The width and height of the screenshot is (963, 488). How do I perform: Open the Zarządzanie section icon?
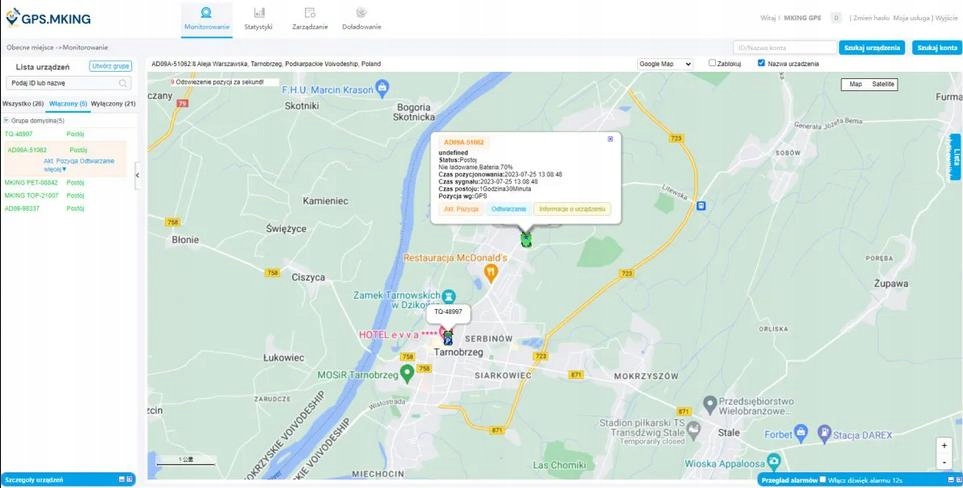309,13
